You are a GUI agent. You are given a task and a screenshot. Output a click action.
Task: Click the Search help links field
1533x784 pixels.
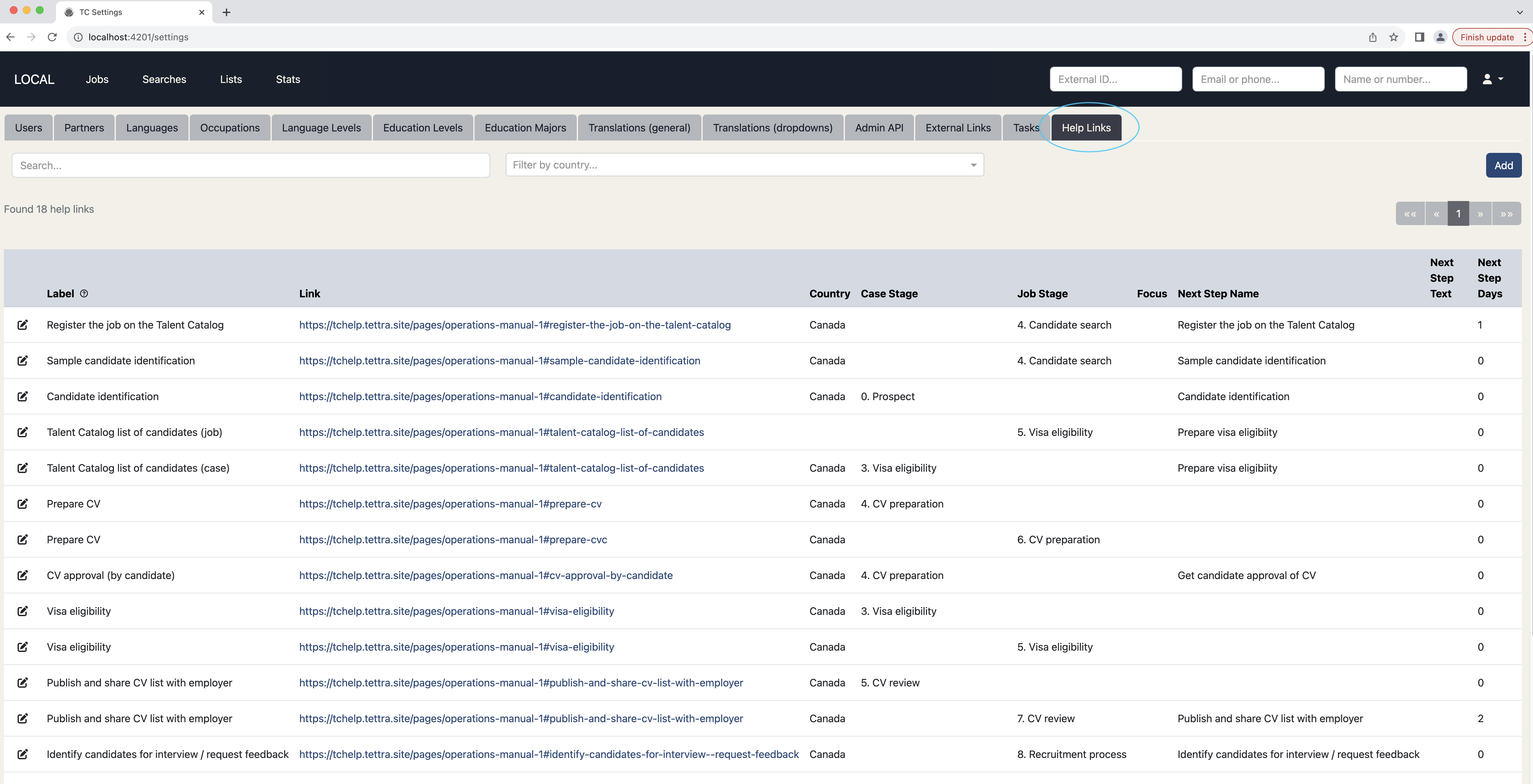251,165
